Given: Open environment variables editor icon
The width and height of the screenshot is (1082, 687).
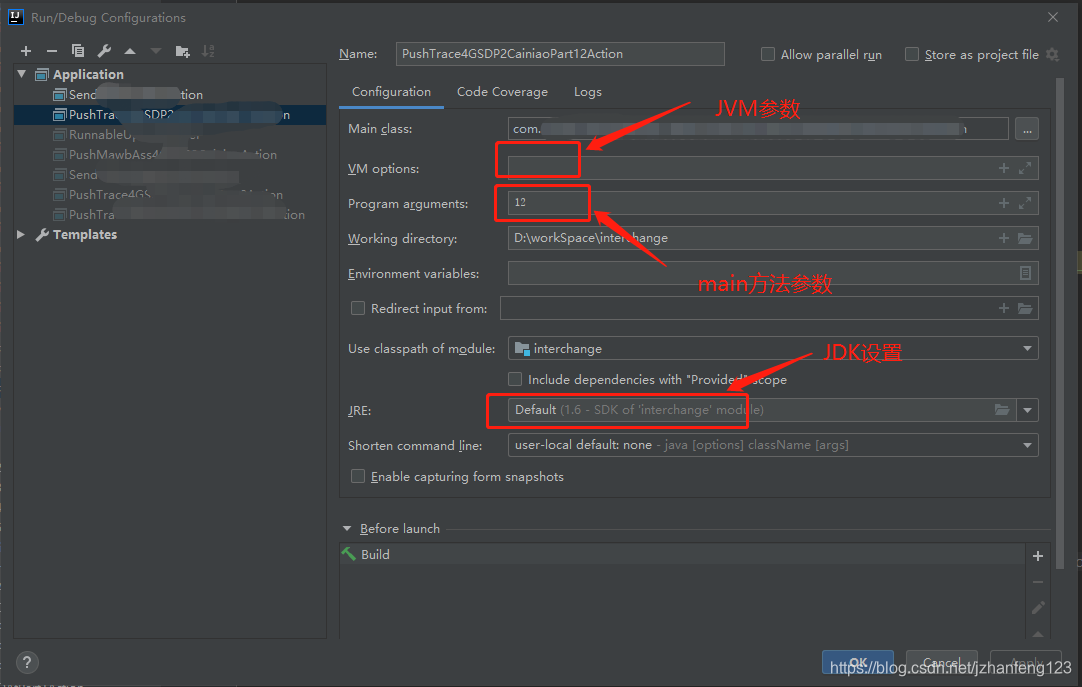Looking at the screenshot, I should click(x=1025, y=273).
